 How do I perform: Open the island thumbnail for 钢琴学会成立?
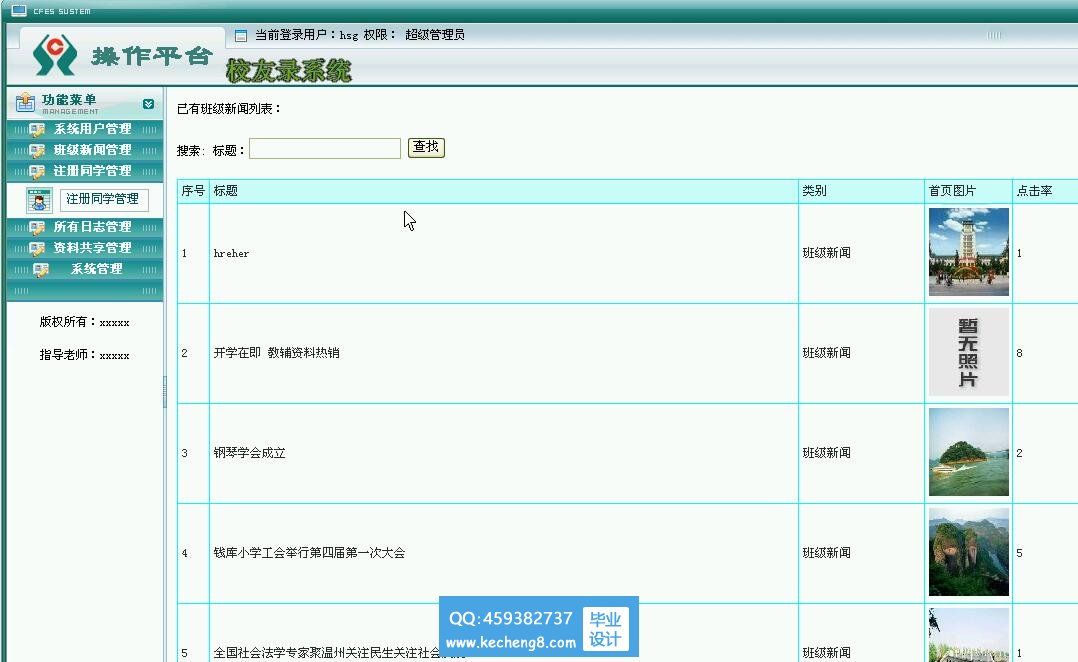click(969, 452)
